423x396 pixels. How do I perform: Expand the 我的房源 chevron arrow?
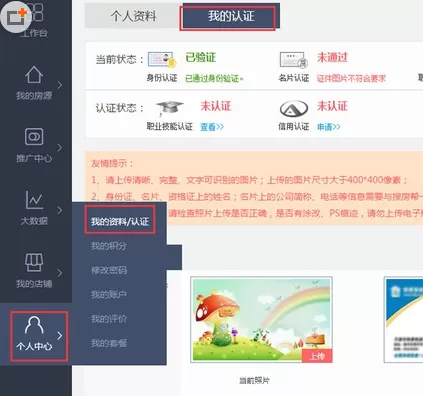click(x=60, y=85)
